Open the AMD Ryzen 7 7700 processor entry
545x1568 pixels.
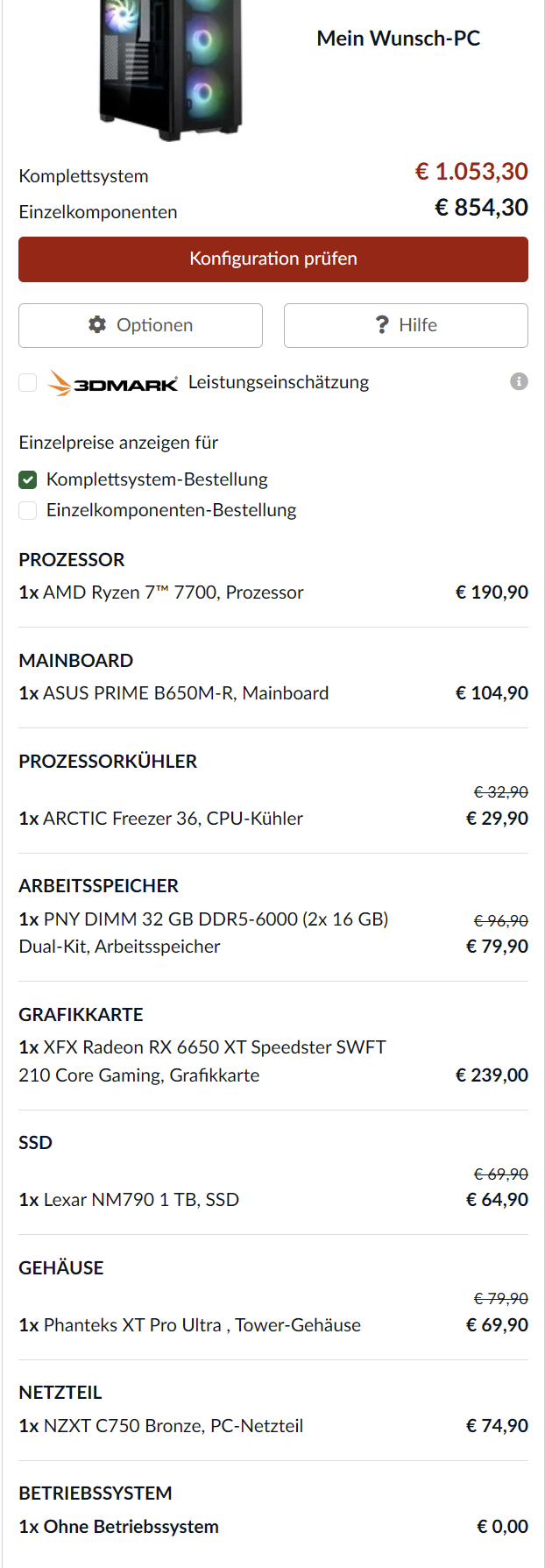coord(173,592)
